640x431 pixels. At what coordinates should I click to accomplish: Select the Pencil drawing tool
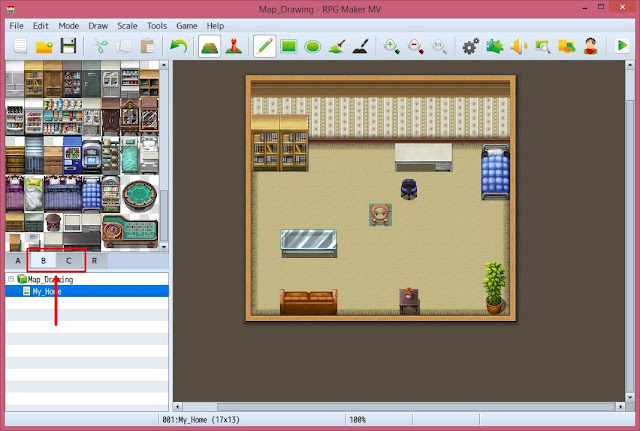coord(264,46)
